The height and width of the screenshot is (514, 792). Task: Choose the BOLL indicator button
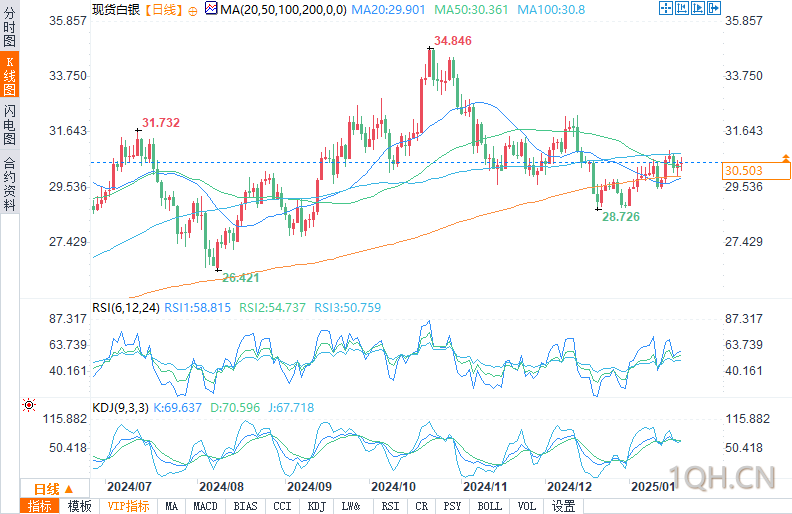pos(489,506)
